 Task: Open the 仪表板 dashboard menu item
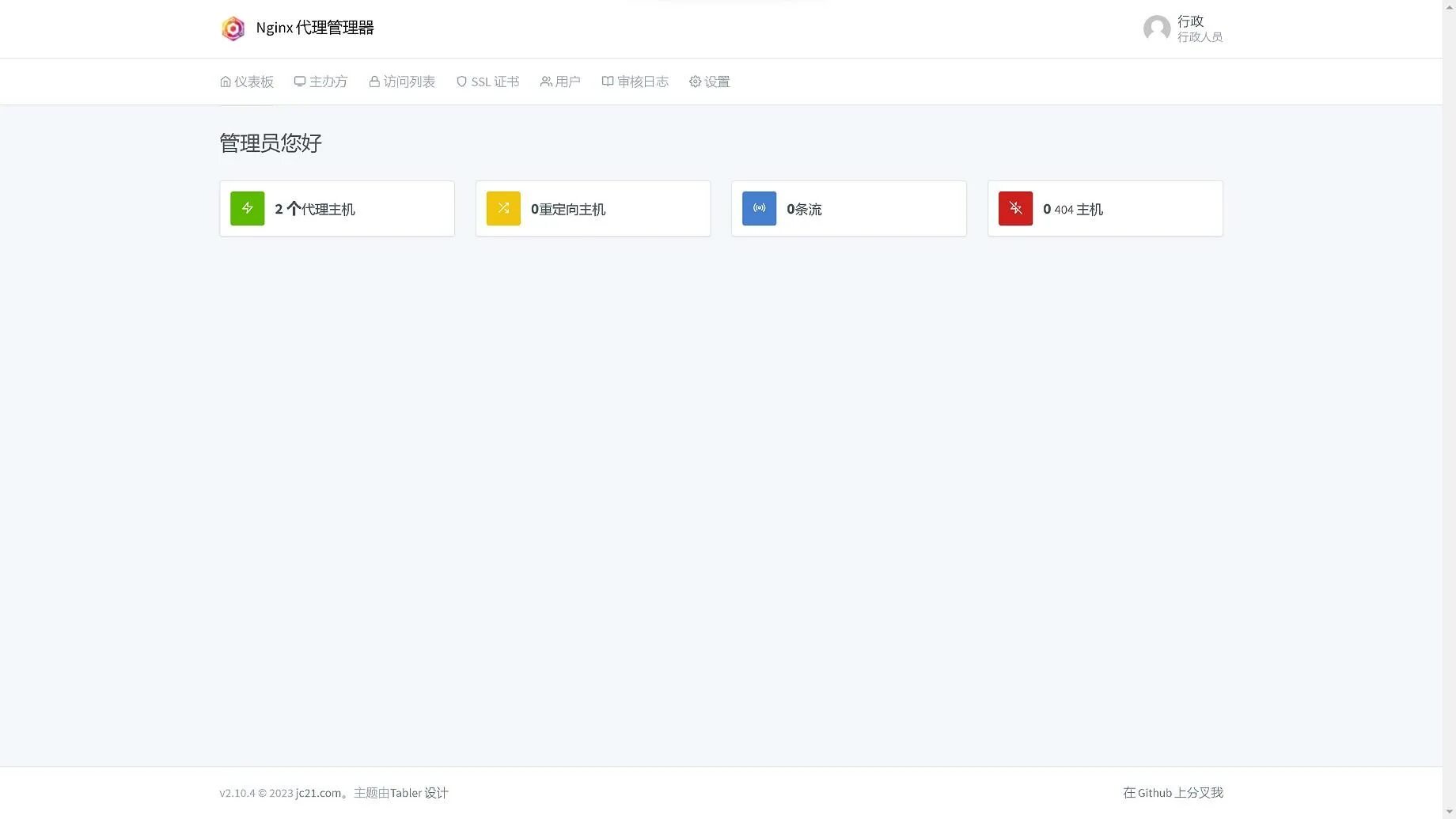[x=247, y=82]
